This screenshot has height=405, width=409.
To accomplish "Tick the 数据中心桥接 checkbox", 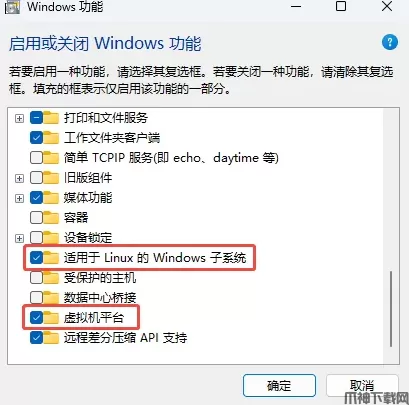I will pyautogui.click(x=36, y=298).
